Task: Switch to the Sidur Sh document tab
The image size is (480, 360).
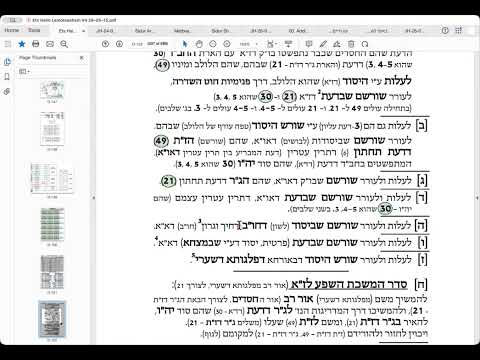Action: click(220, 31)
